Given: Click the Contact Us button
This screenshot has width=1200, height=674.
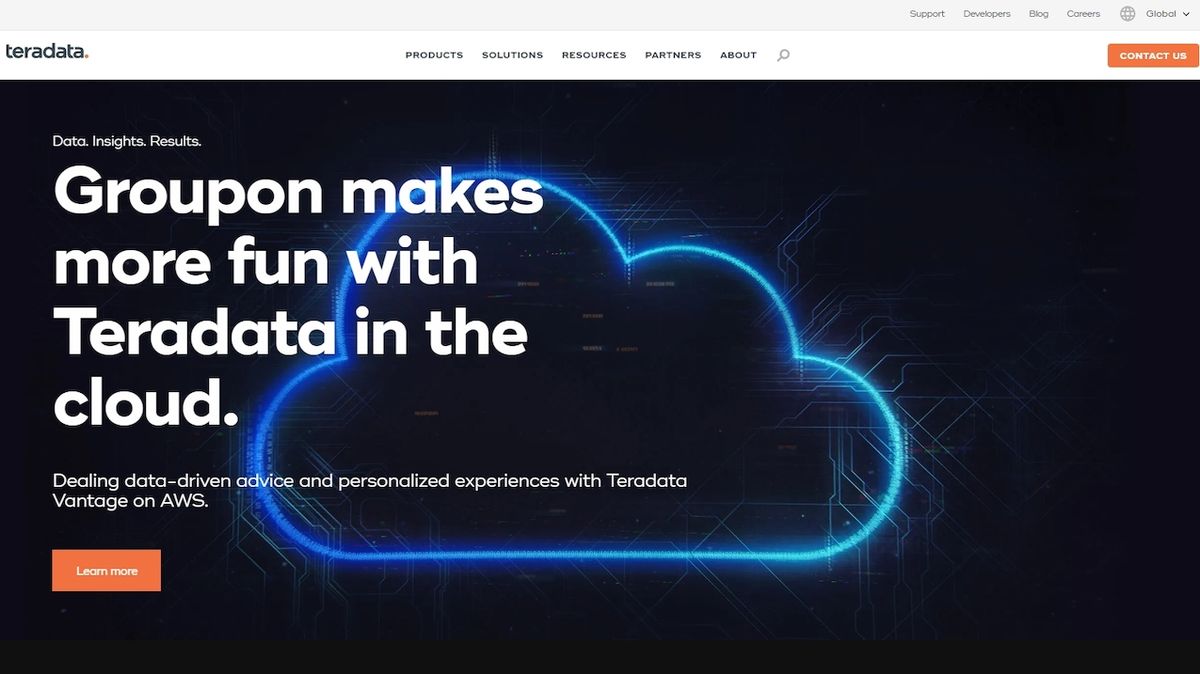Looking at the screenshot, I should 1153,56.
